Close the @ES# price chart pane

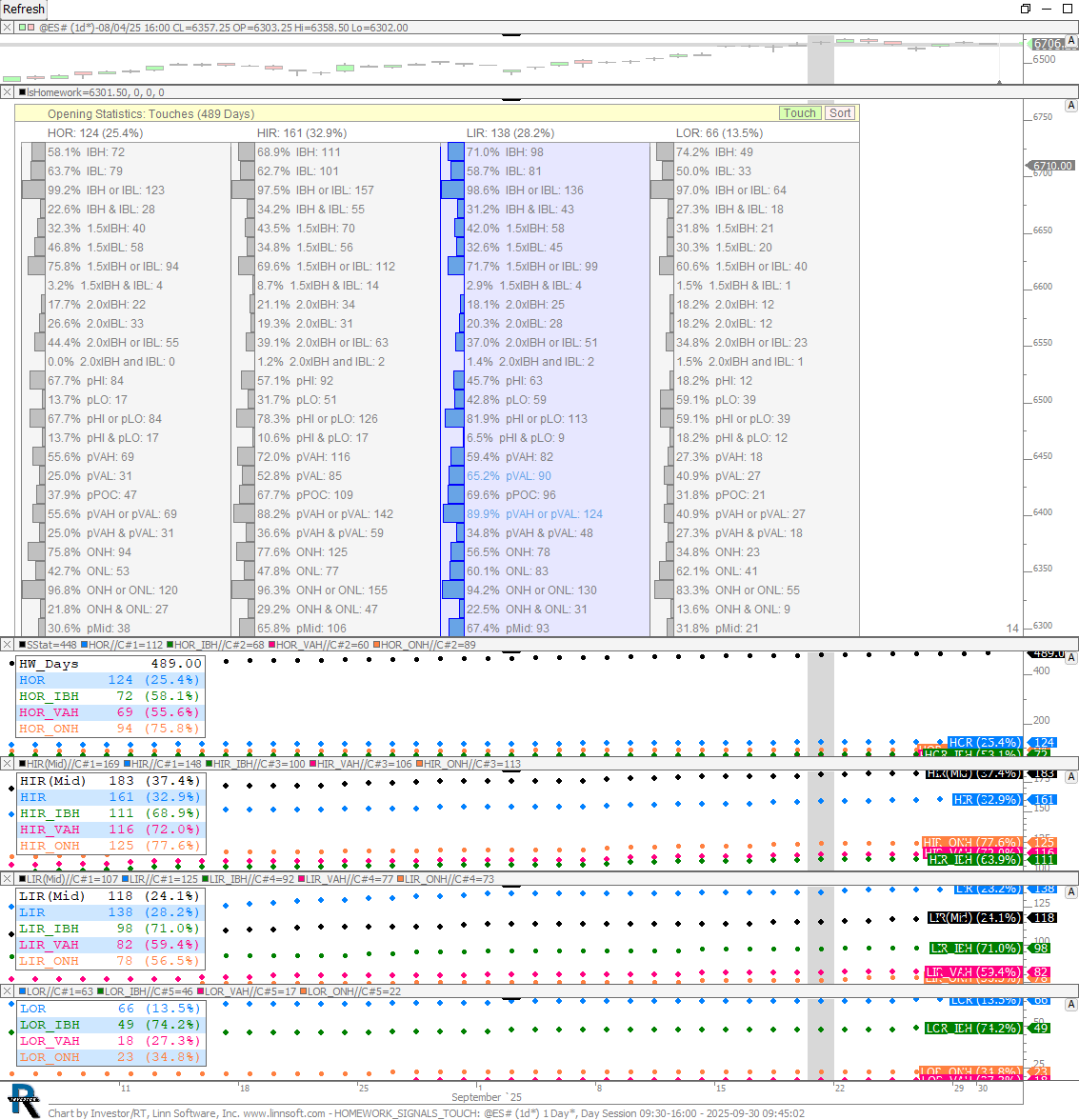click(8, 28)
